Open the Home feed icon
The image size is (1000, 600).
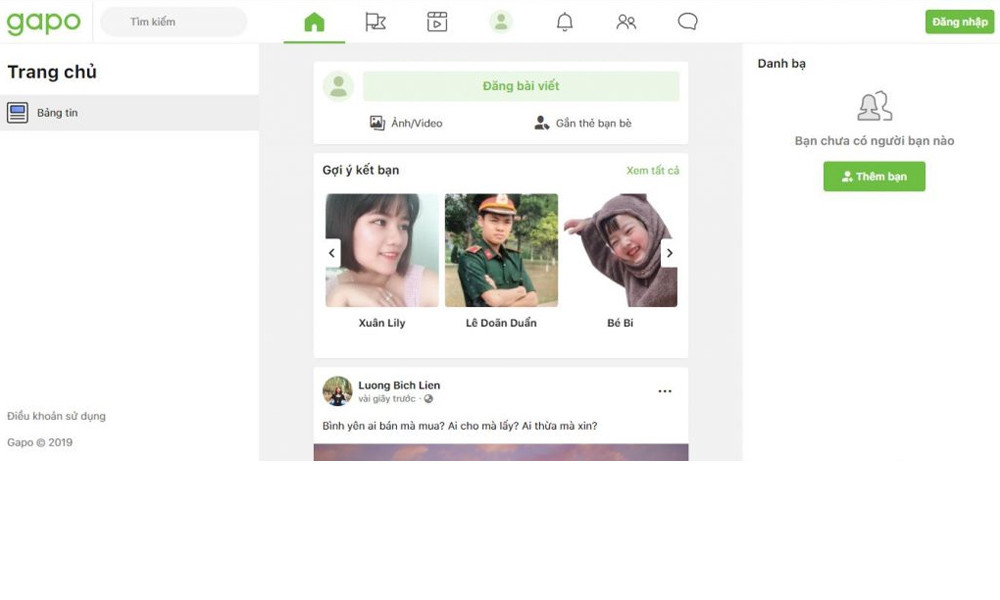pos(314,22)
